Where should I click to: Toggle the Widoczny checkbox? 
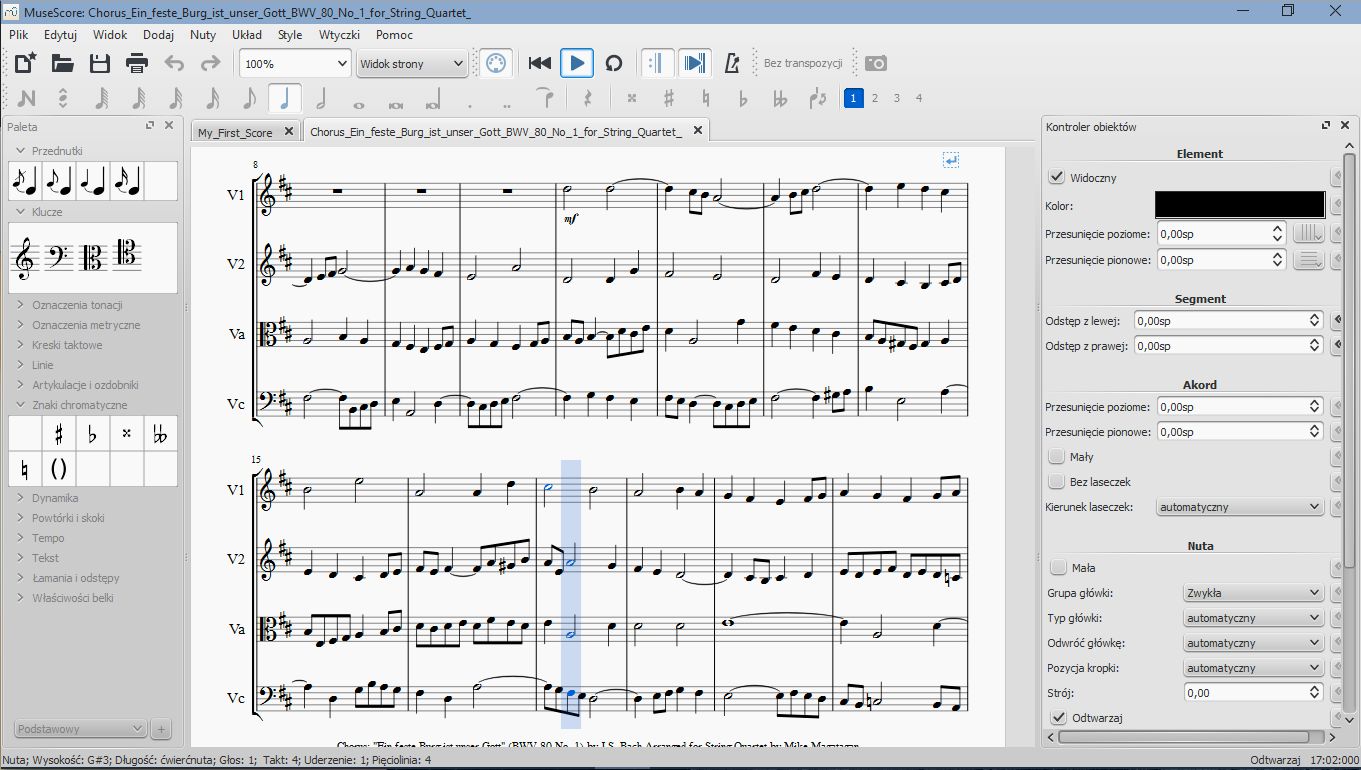[1056, 177]
